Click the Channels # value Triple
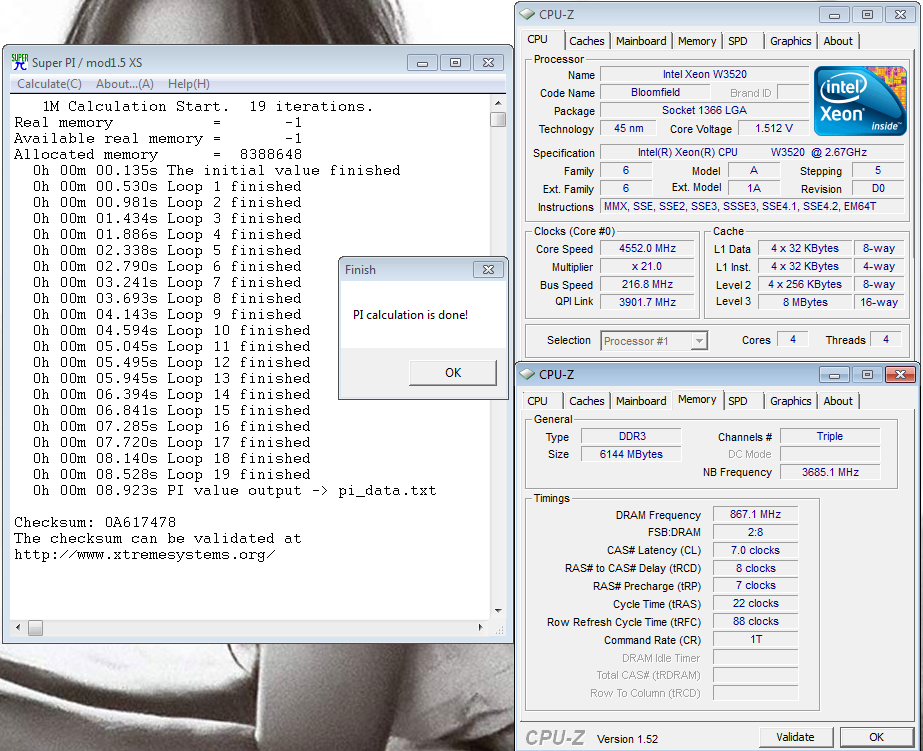 (x=830, y=436)
